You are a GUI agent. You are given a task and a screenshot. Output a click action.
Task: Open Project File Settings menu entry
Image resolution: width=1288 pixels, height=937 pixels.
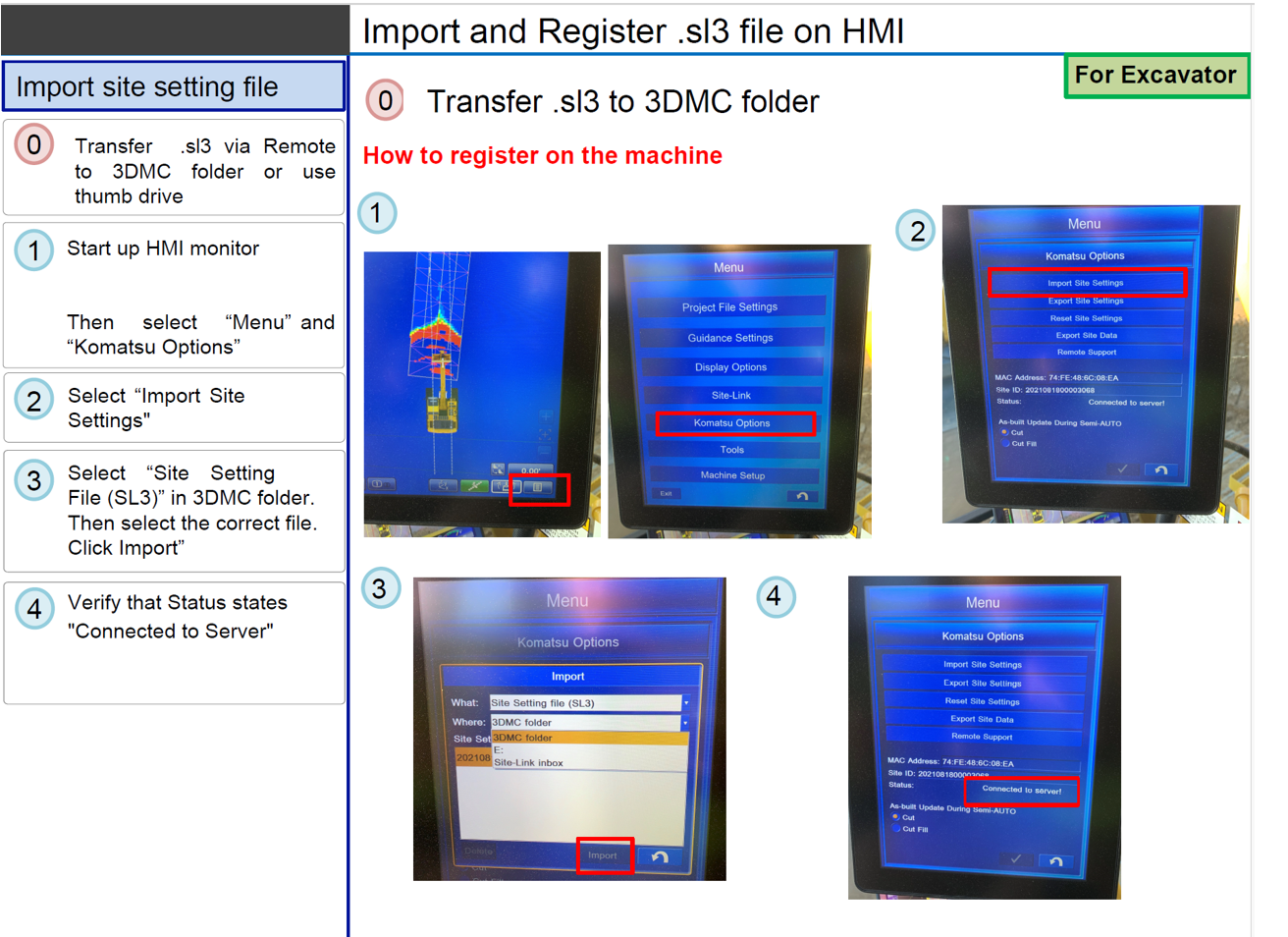(x=730, y=306)
